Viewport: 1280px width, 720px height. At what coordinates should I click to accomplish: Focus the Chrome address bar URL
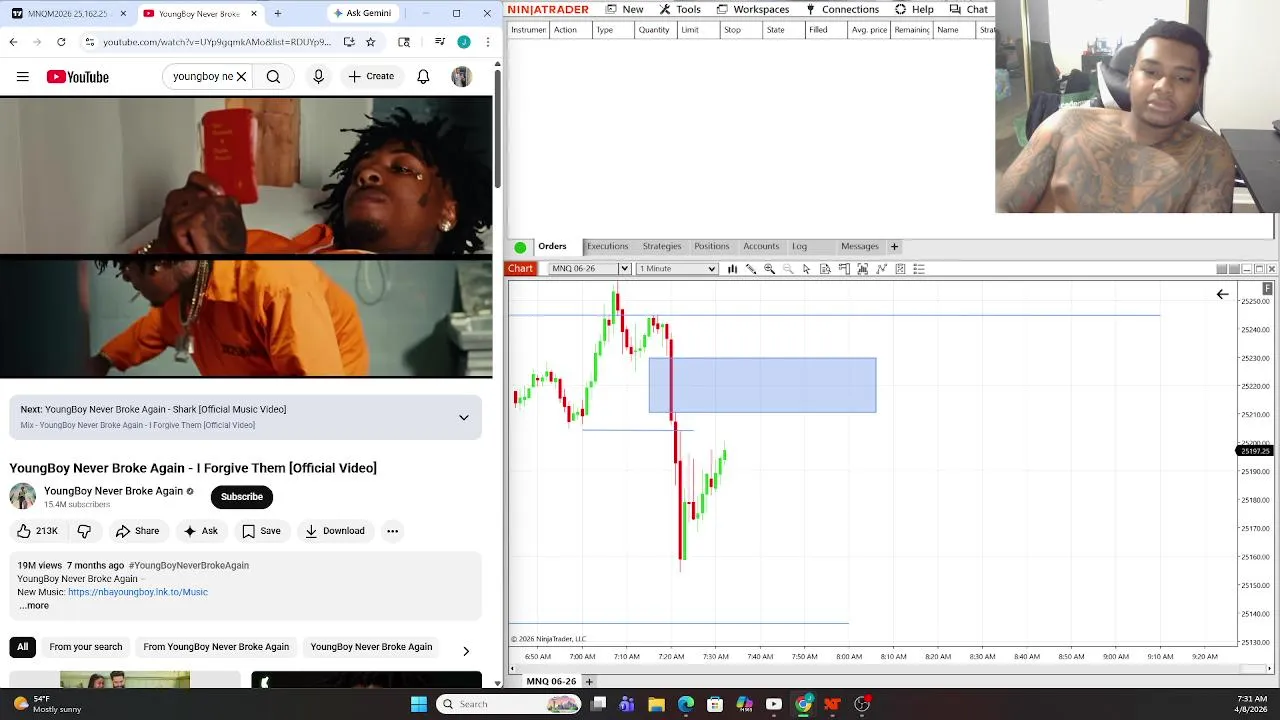click(x=217, y=42)
